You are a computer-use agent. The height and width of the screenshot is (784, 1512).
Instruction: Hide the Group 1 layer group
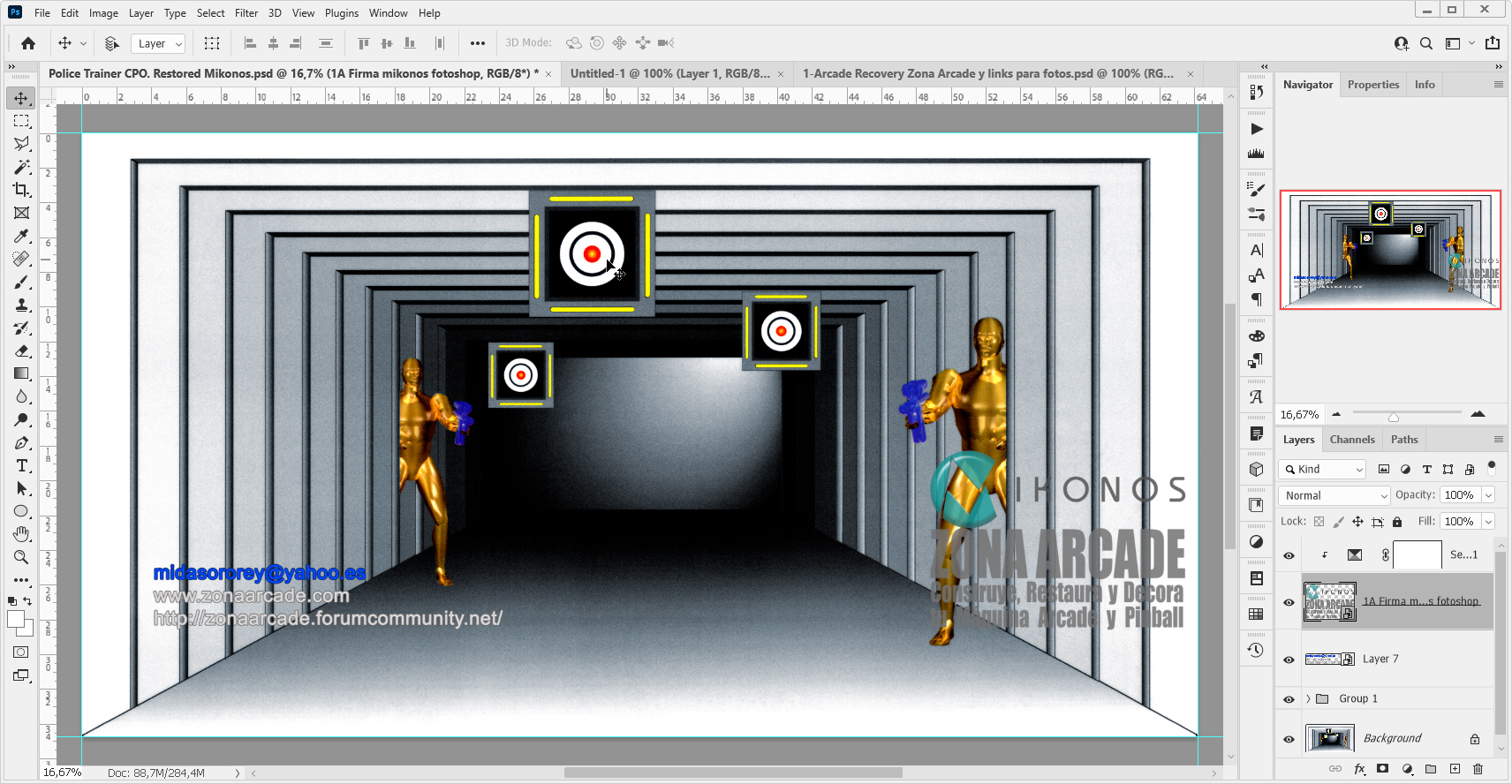[x=1289, y=699]
